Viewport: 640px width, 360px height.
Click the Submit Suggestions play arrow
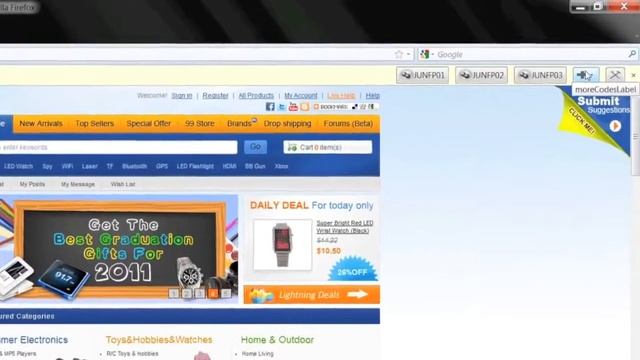pyautogui.click(x=615, y=126)
